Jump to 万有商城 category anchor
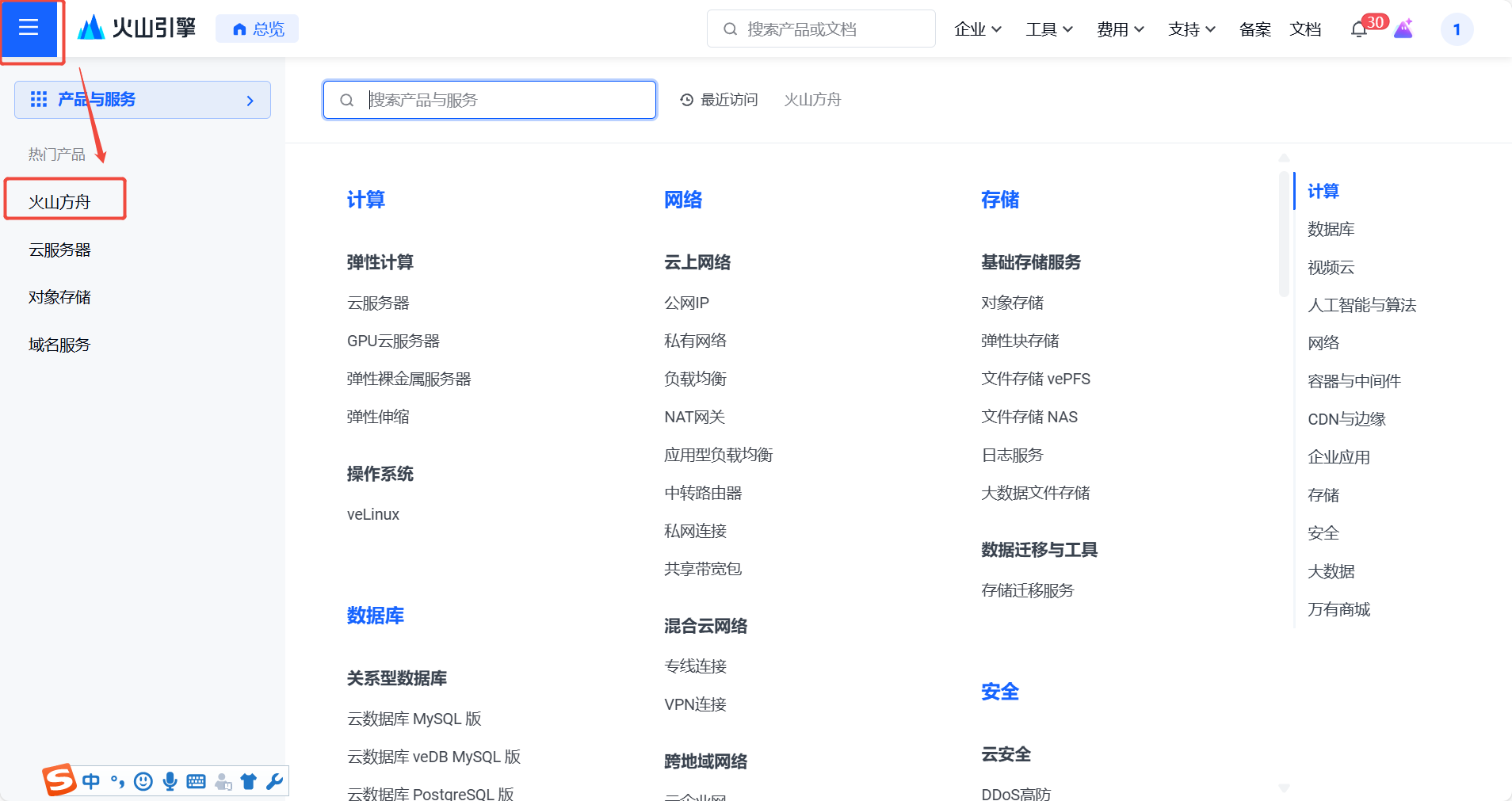Image resolution: width=1512 pixels, height=801 pixels. [x=1339, y=609]
